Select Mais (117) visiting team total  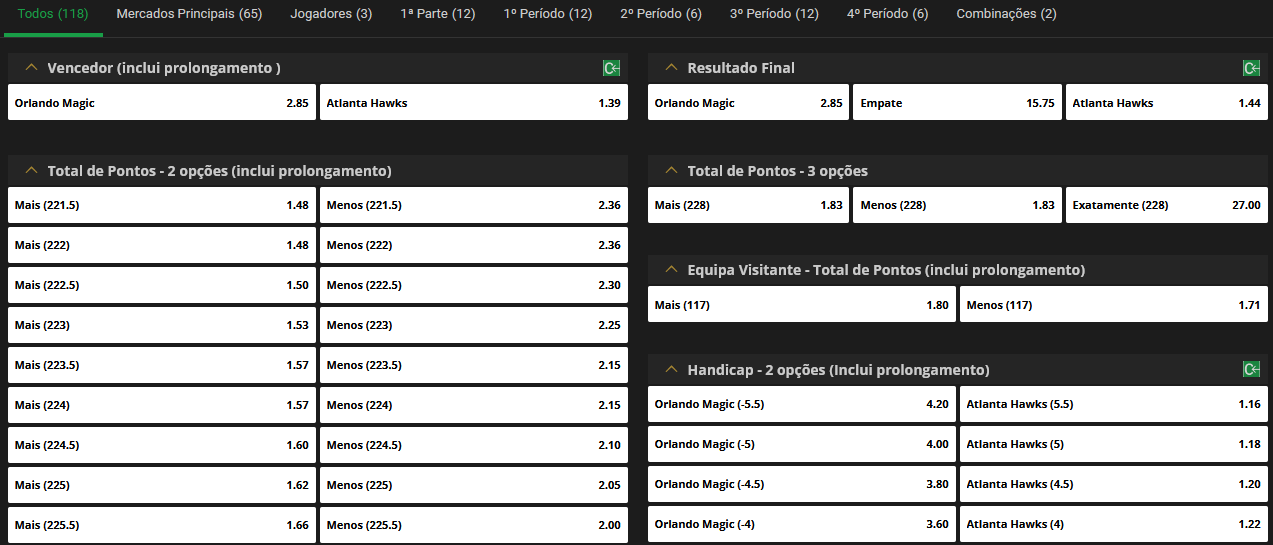click(802, 304)
